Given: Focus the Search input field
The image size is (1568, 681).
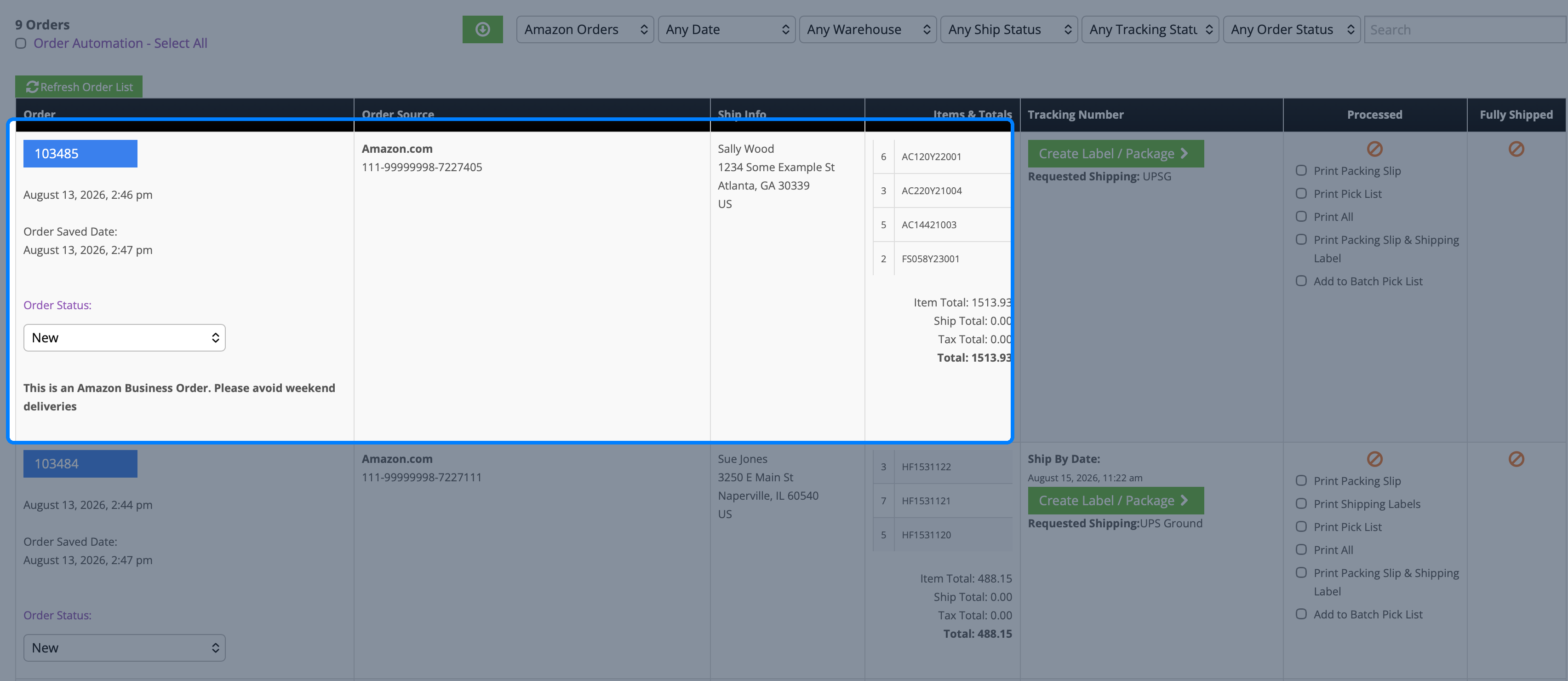Looking at the screenshot, I should click(x=1465, y=29).
